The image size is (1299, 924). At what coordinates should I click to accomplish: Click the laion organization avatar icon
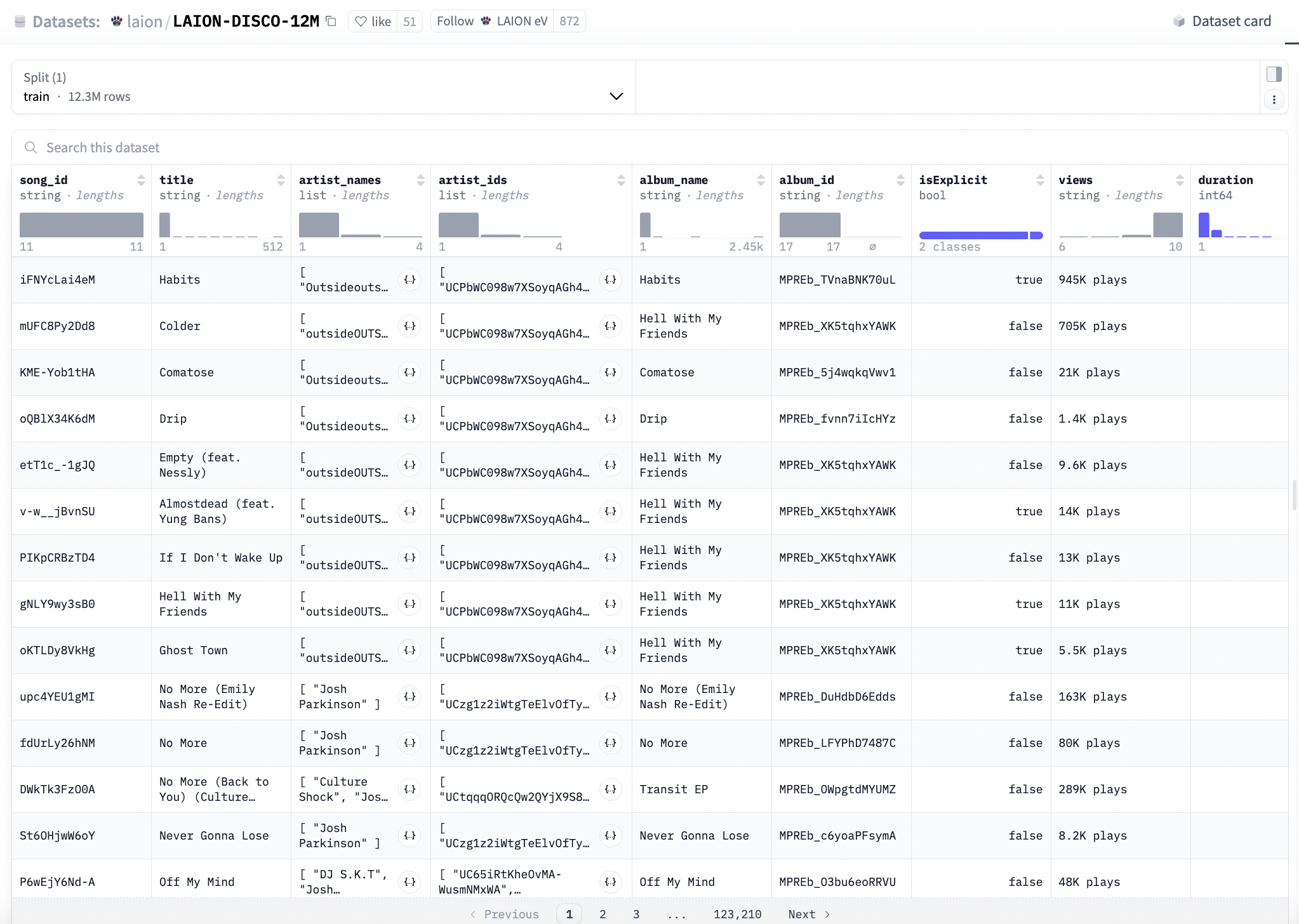click(x=116, y=21)
